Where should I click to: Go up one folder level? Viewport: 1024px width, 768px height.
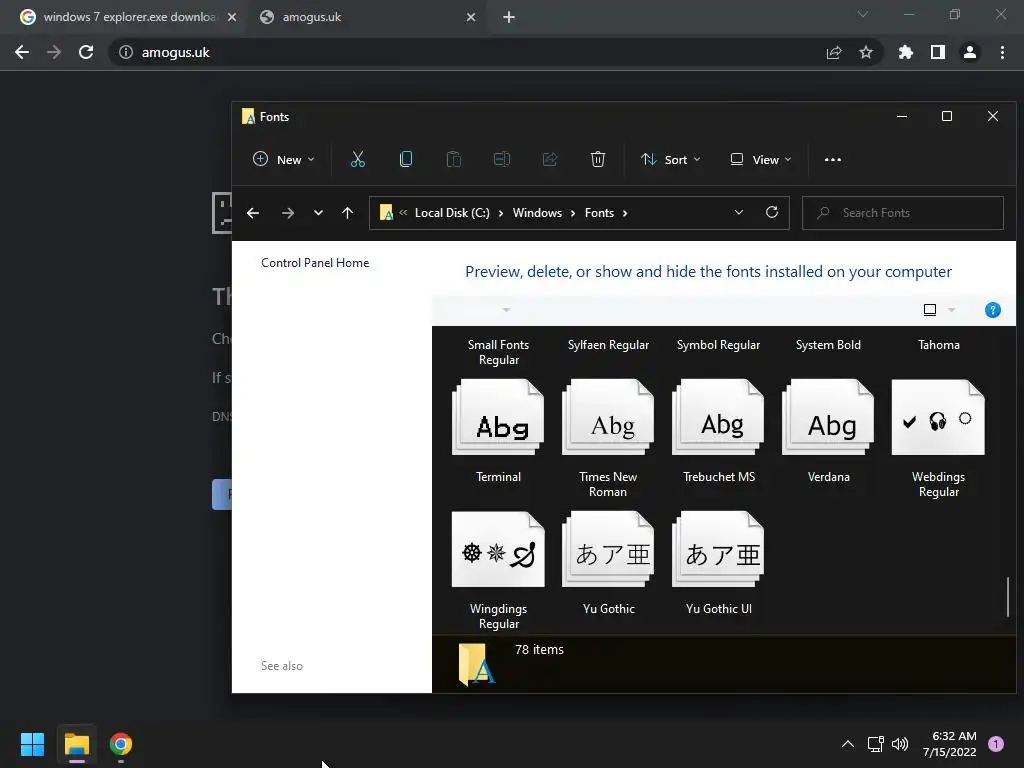[347, 213]
